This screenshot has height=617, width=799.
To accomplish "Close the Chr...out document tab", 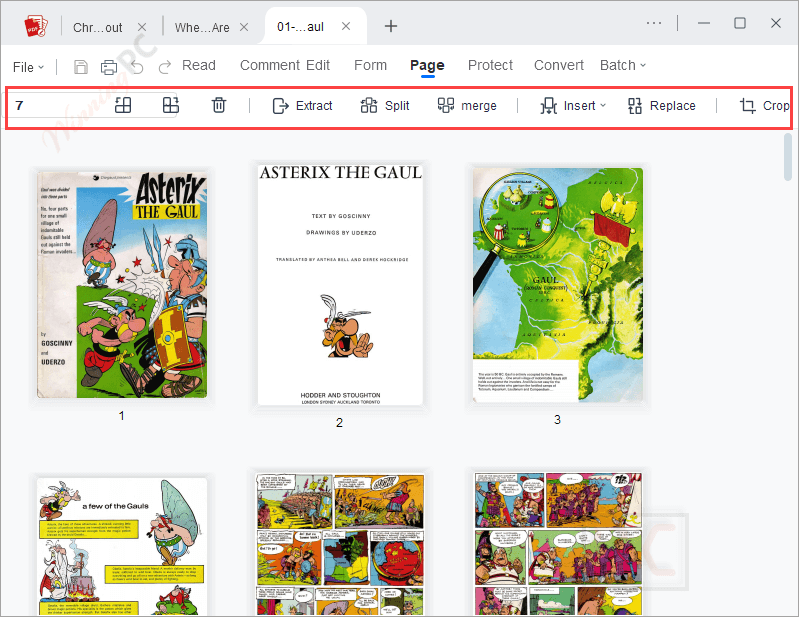I will click(x=142, y=27).
